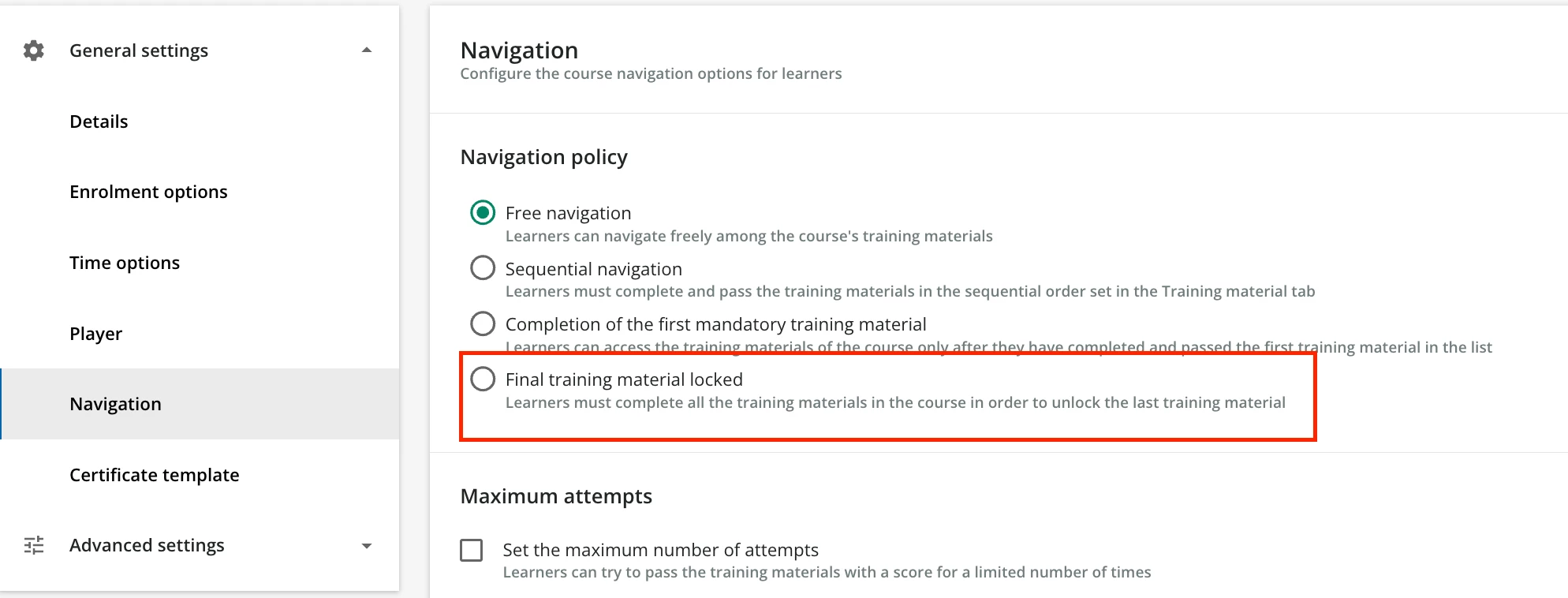Open Time options in sidebar
The height and width of the screenshot is (598, 1568).
(x=125, y=263)
